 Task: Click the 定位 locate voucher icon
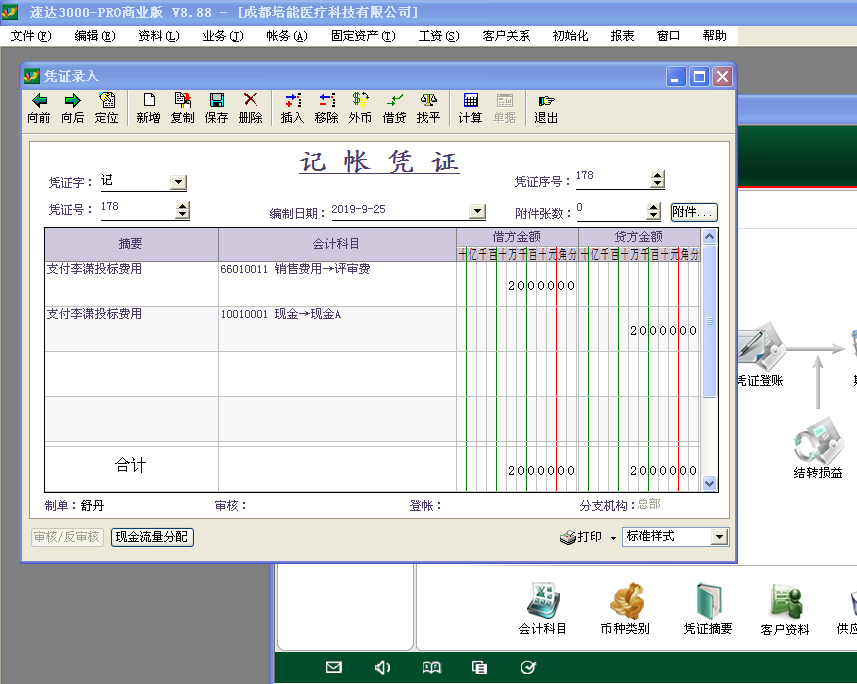tap(107, 107)
